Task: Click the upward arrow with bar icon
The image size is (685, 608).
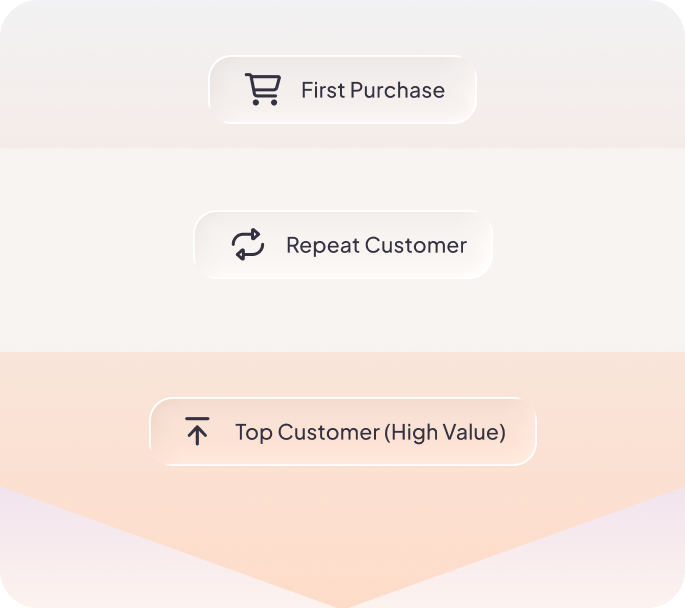Action: point(197,432)
